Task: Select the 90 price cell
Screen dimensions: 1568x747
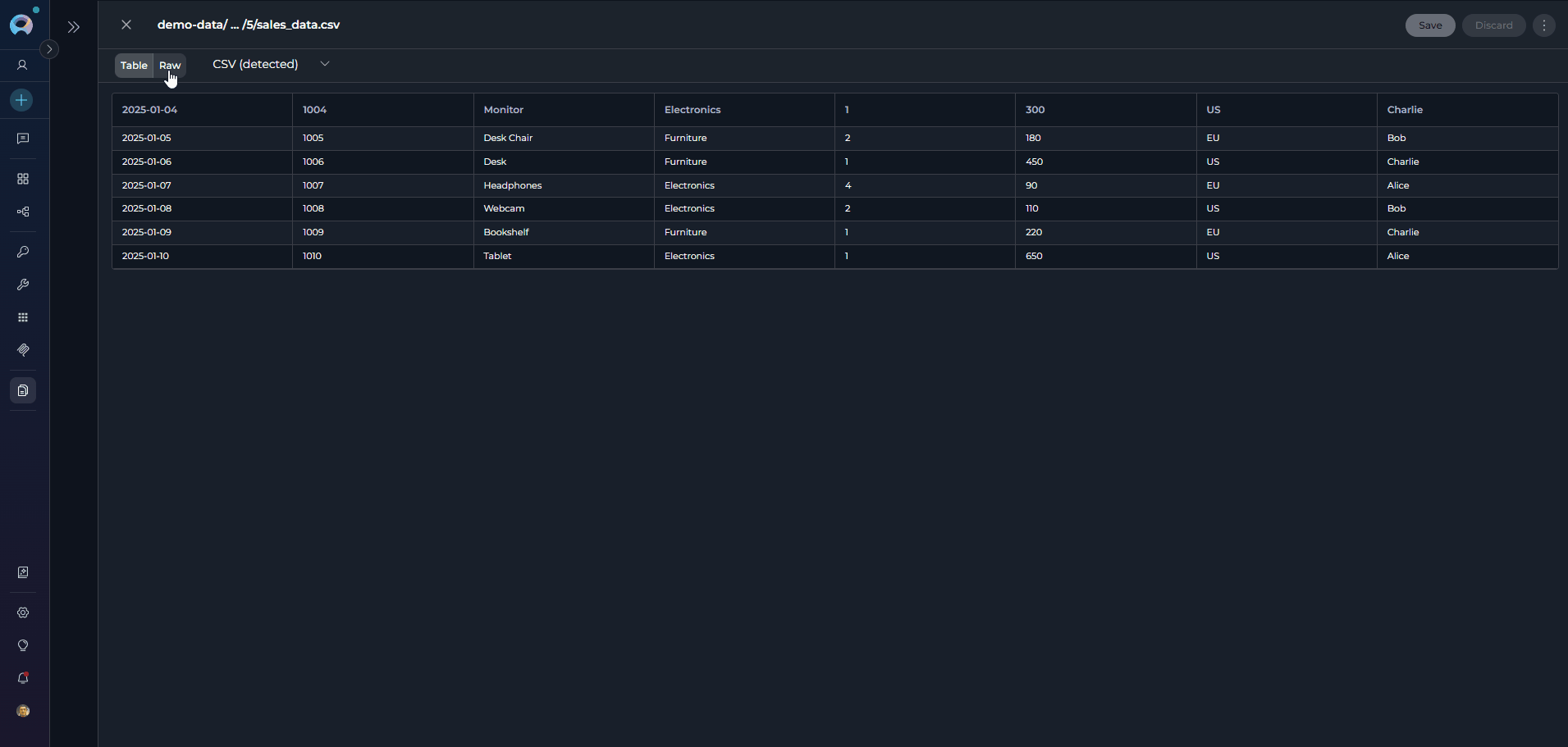Action: pos(1106,186)
